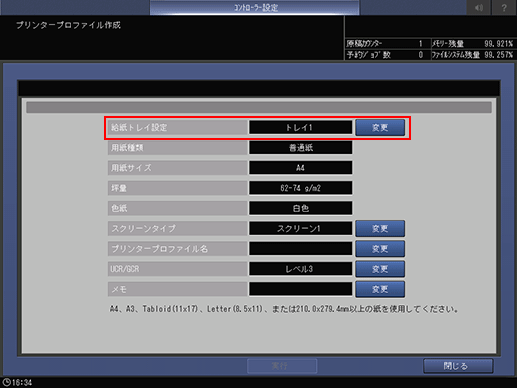Click the プリンタープロファイル作成 title text
The width and height of the screenshot is (517, 388).
point(68,25)
